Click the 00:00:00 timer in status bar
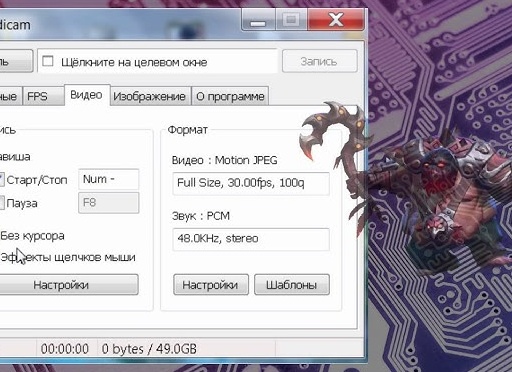Screen dimensions: 512x372 [65, 349]
